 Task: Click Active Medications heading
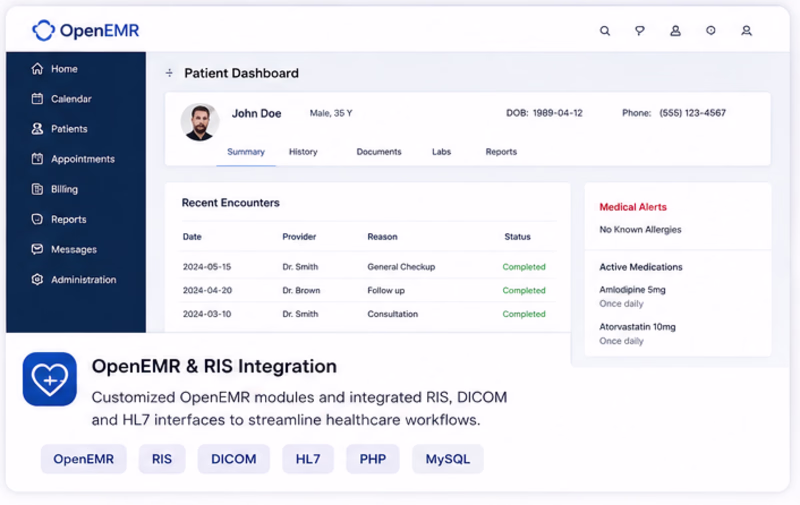tap(640, 267)
